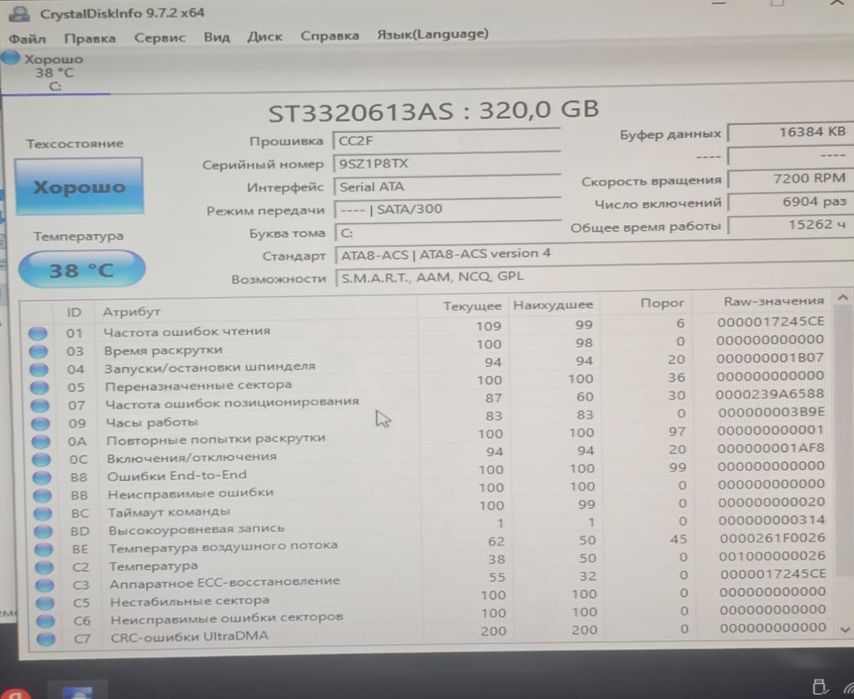Viewport: 854px width, 699px height.
Task: Select raw value '000000003B9E' in Часы работы row
Action: pos(771,412)
